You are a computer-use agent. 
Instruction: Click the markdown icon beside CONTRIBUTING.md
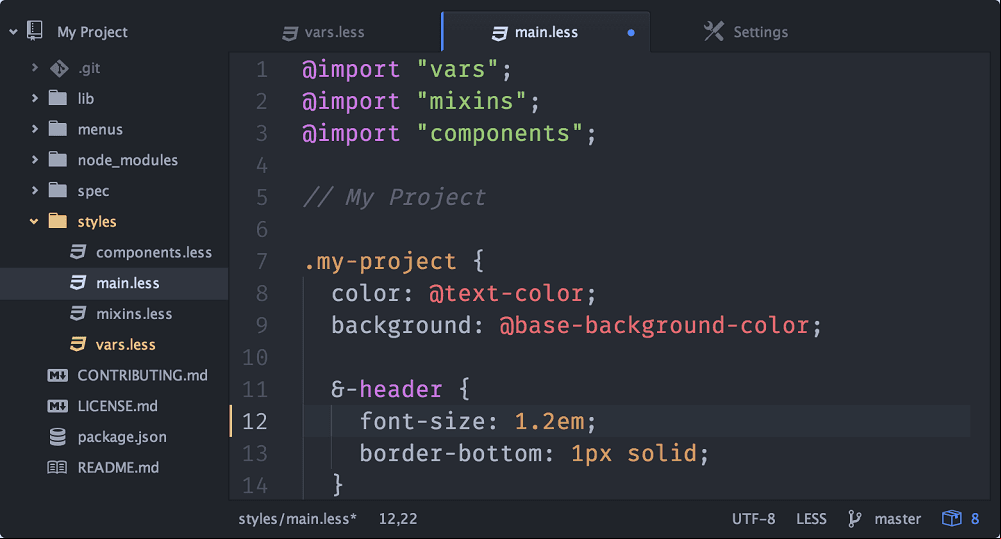[x=57, y=376]
